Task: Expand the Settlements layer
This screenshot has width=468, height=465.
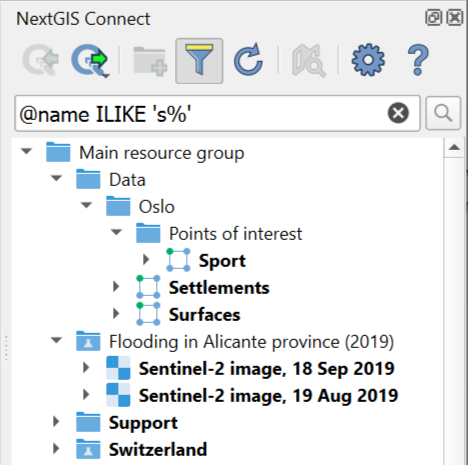Action: pos(116,286)
